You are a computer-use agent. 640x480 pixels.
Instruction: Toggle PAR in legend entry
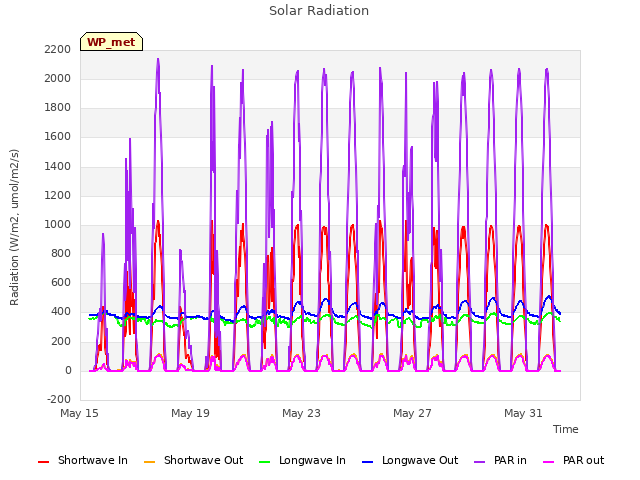coord(500,460)
